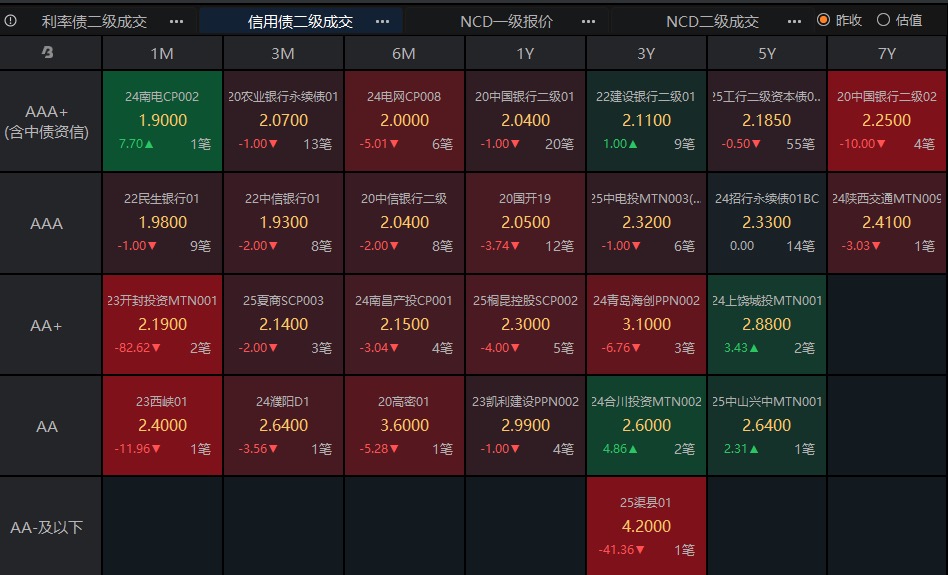Click the 5Y column header
Screen dimensions: 948x575
(x=767, y=53)
